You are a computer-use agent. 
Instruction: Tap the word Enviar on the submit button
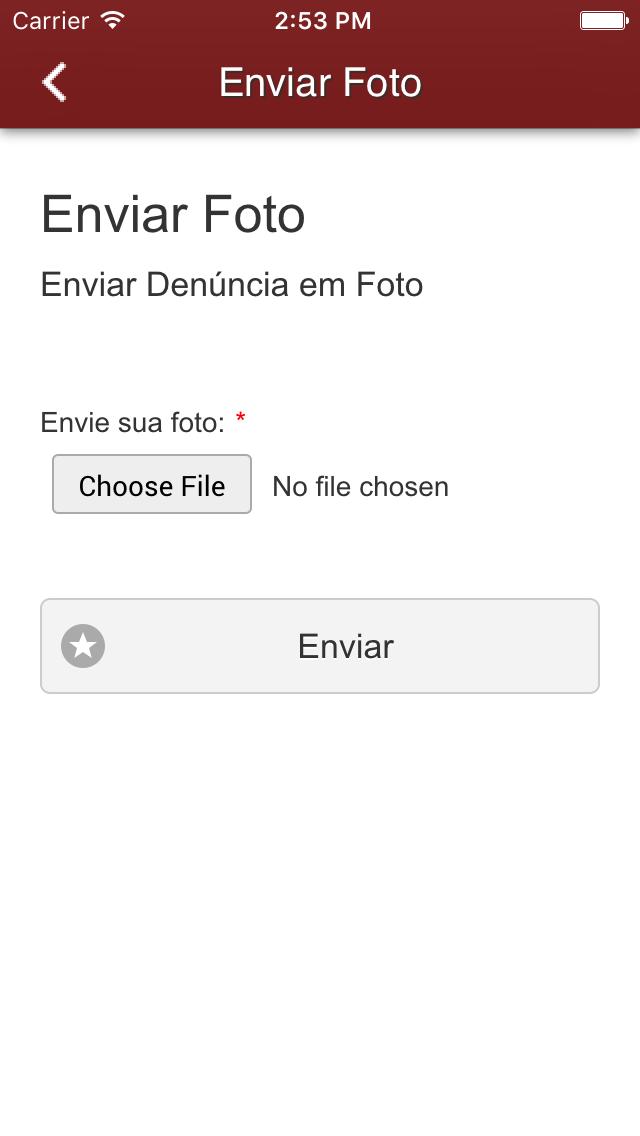coord(346,646)
